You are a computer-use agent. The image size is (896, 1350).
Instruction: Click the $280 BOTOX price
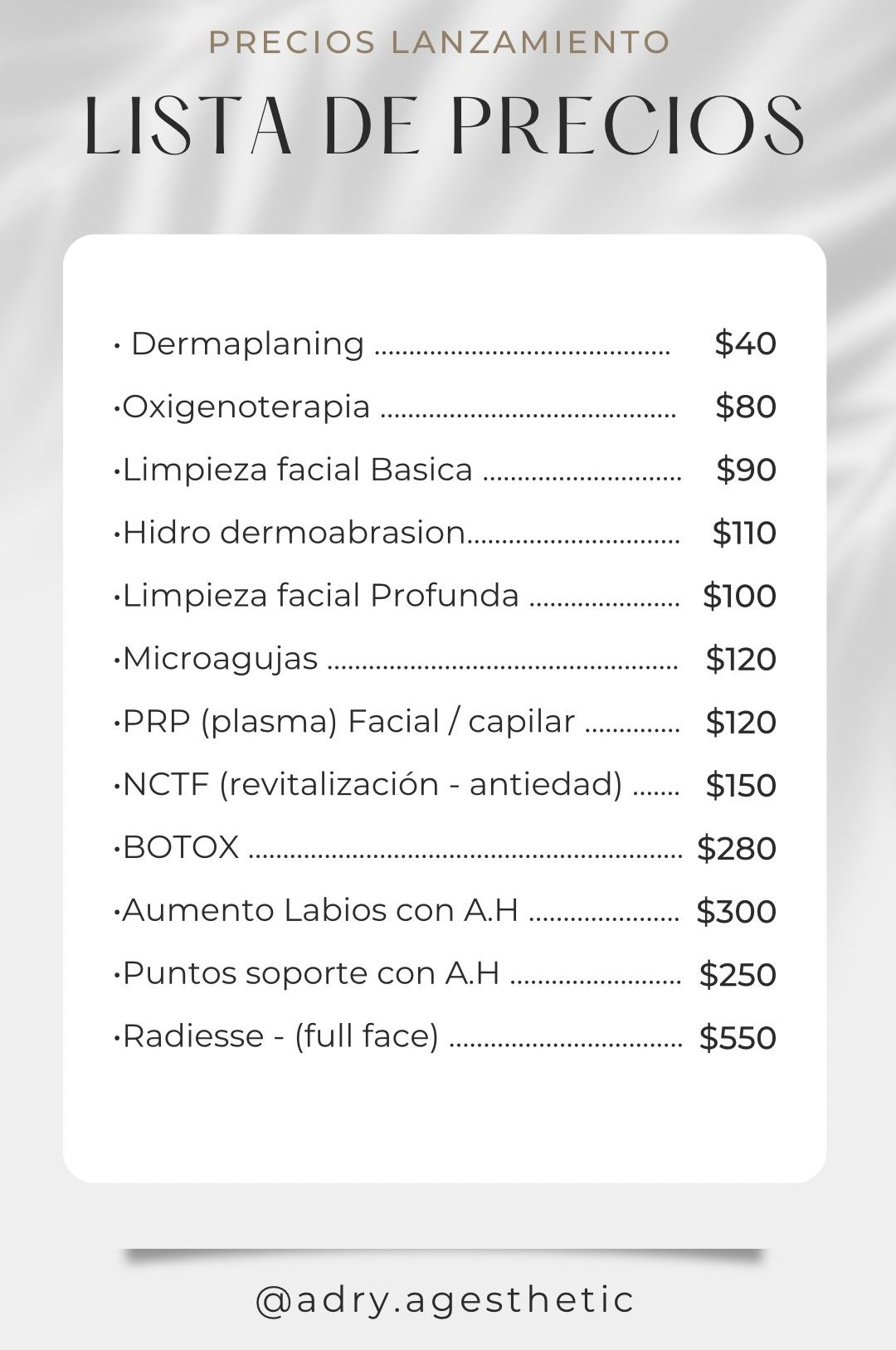click(x=737, y=848)
